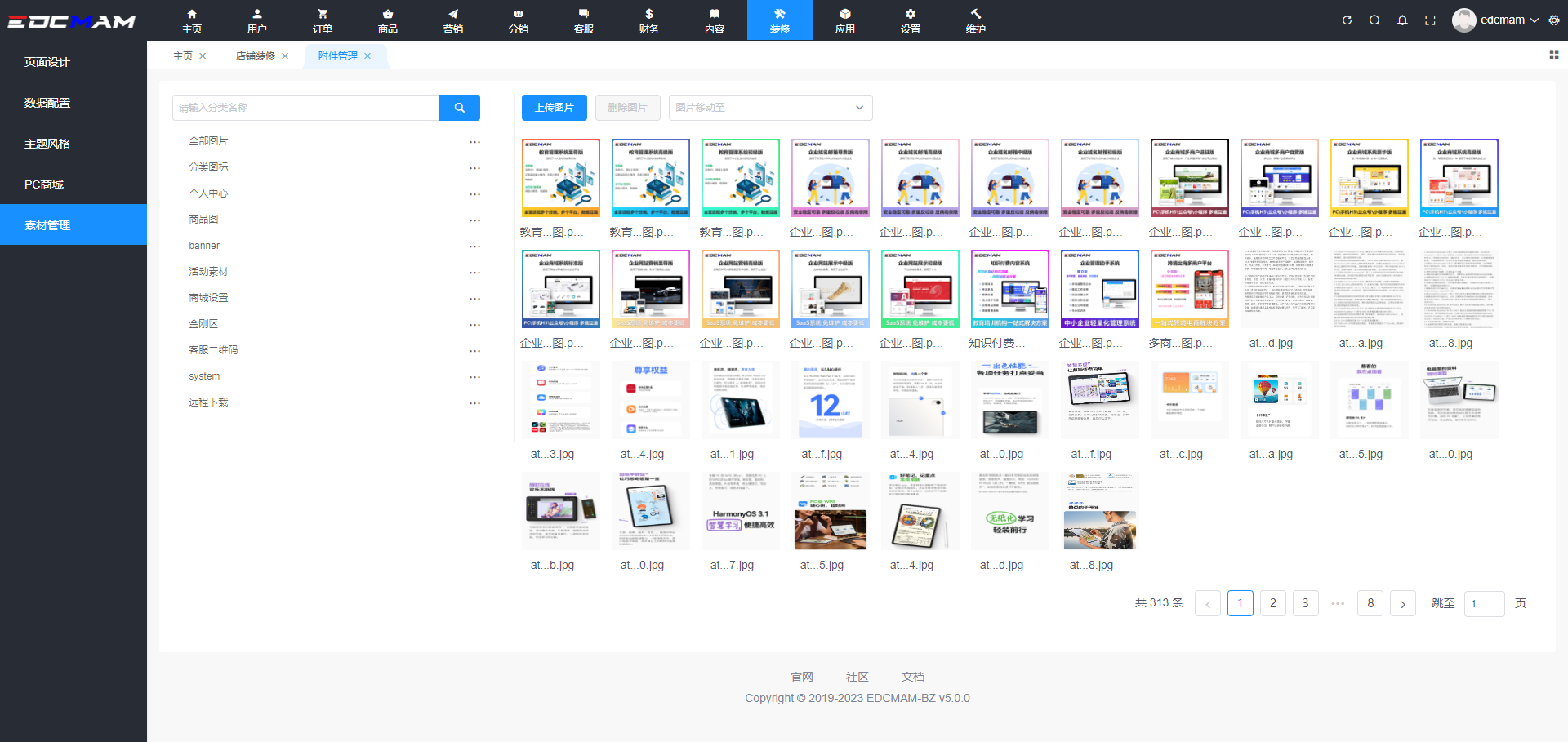
Task: Select the 活动素材 category
Action: coord(208,272)
